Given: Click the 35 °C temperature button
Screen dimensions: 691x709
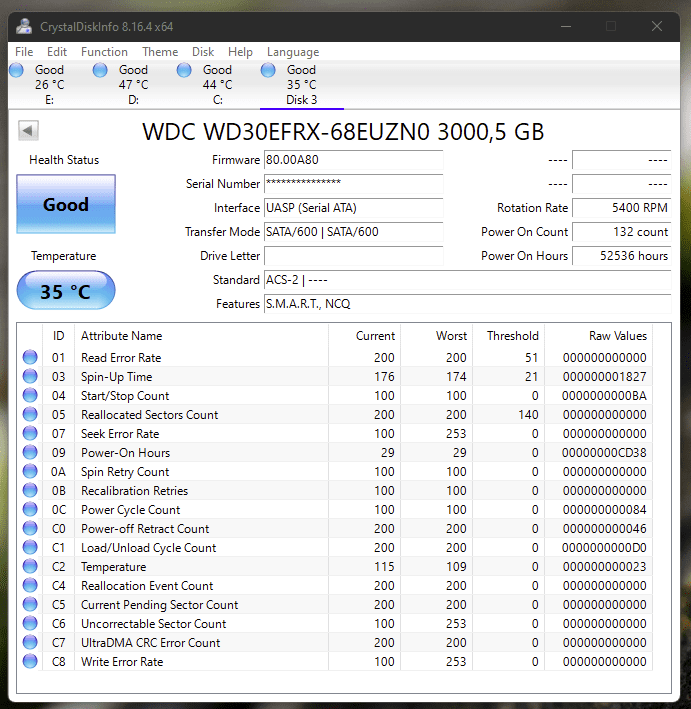Looking at the screenshot, I should pyautogui.click(x=66, y=290).
